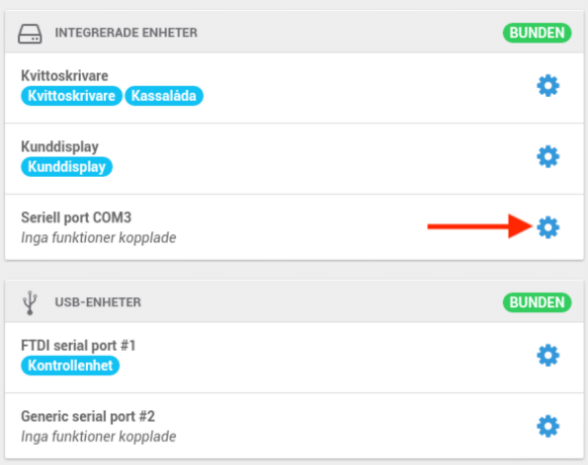The image size is (588, 465).
Task: Select the Generic serial port #2 title
Action: point(88,416)
